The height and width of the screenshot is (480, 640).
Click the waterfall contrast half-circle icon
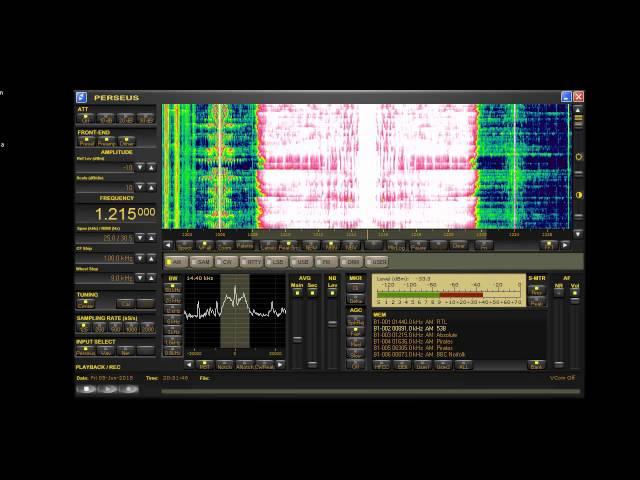pyautogui.click(x=579, y=195)
